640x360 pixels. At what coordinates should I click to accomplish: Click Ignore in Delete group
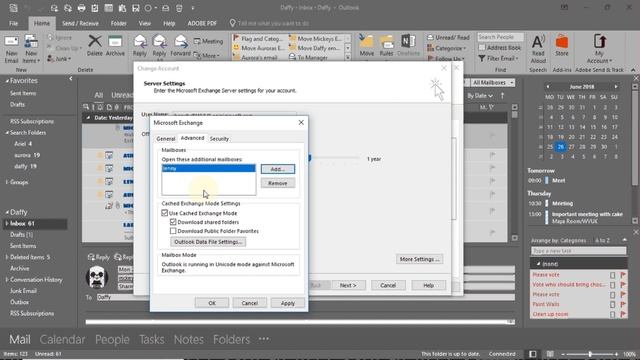point(60,38)
